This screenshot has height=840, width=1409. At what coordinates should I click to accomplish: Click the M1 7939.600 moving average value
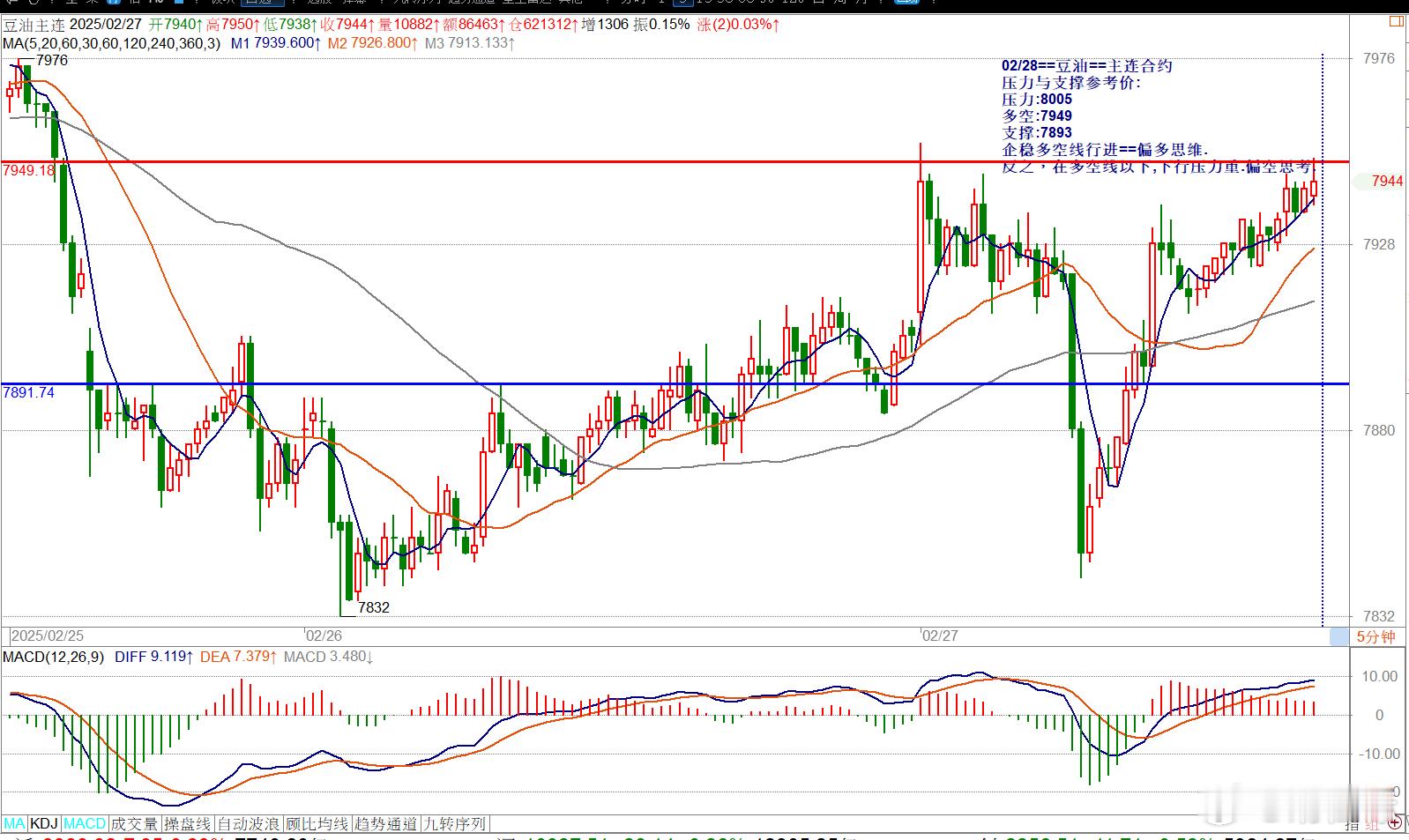click(x=274, y=42)
